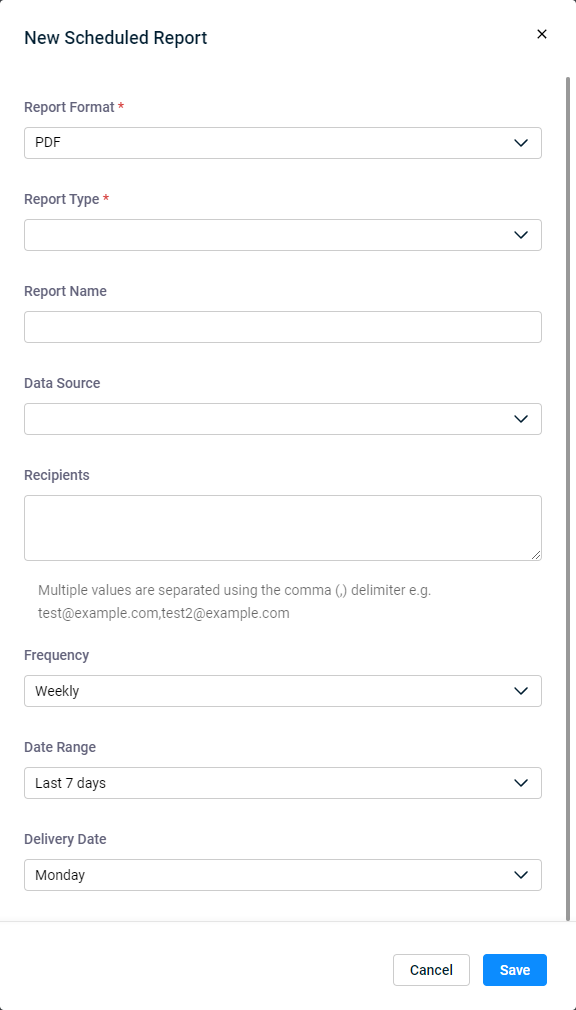
Task: Open the Weekly frequency combo box
Action: point(283,691)
